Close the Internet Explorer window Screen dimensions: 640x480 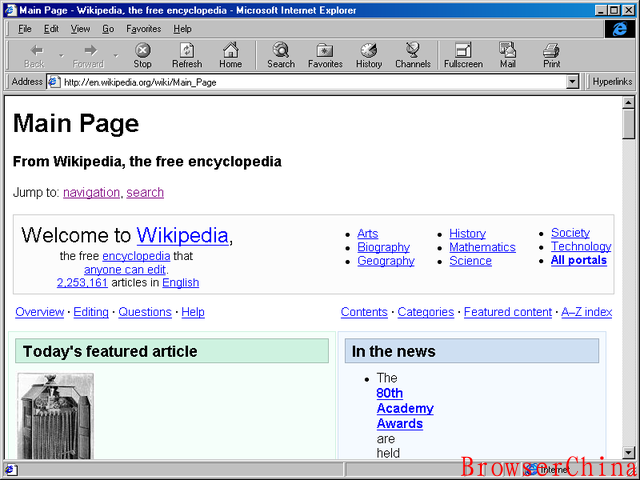coord(629,11)
